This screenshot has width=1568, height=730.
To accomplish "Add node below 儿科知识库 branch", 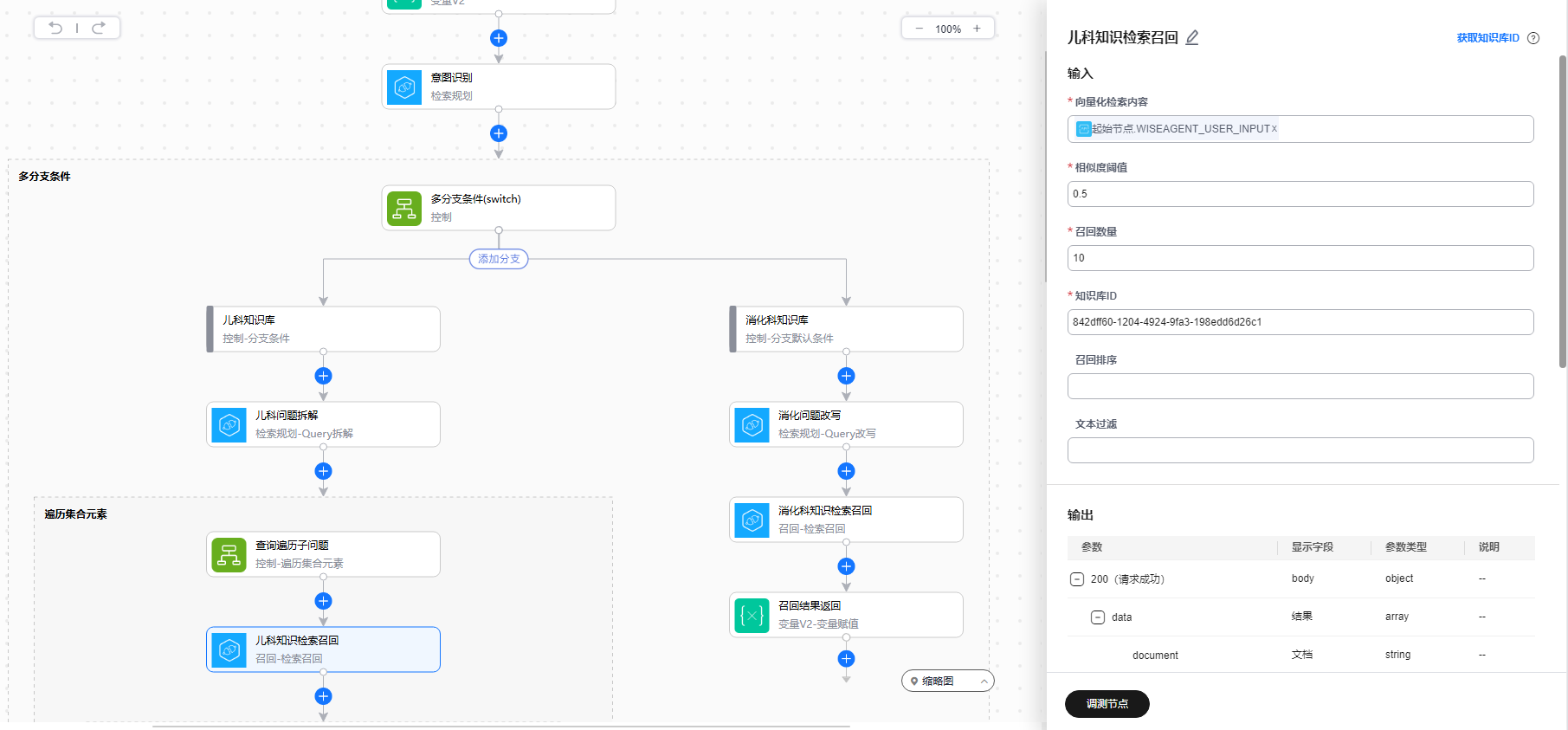I will coord(323,376).
